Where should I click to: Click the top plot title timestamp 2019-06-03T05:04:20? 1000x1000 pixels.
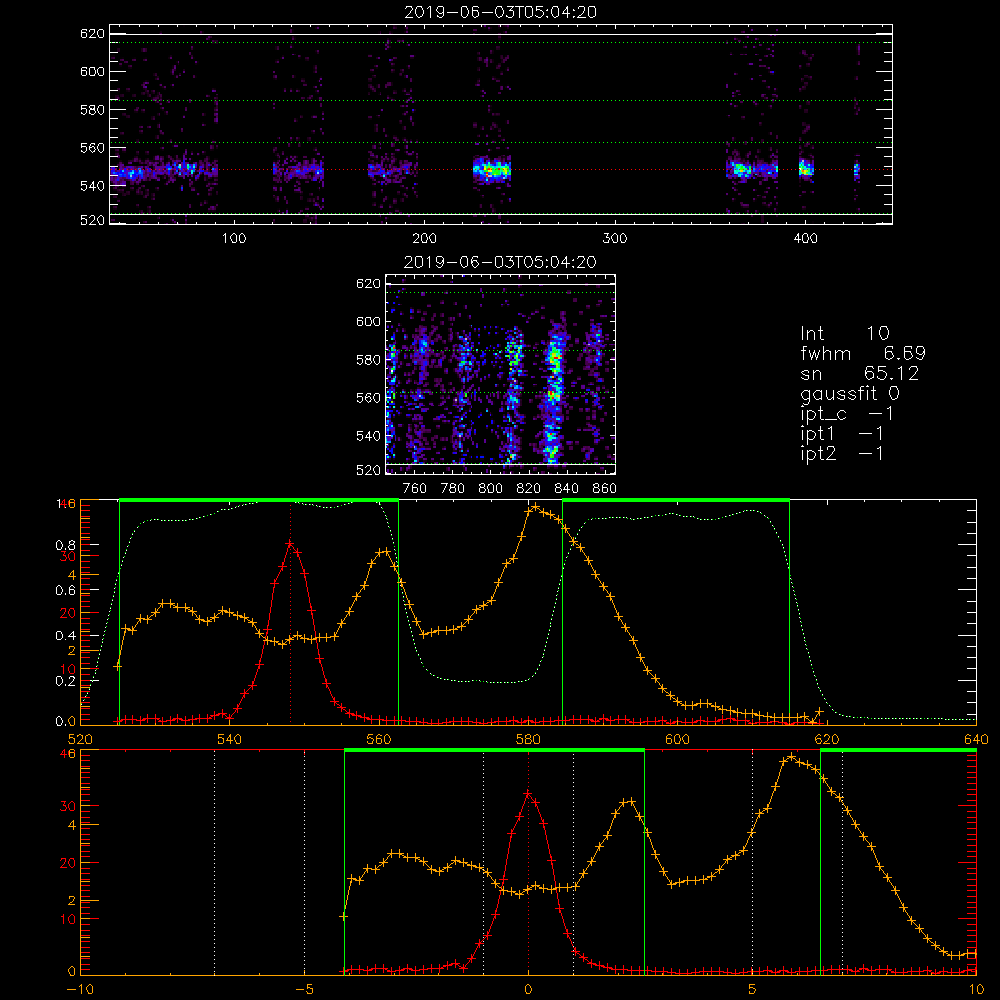tap(501, 12)
